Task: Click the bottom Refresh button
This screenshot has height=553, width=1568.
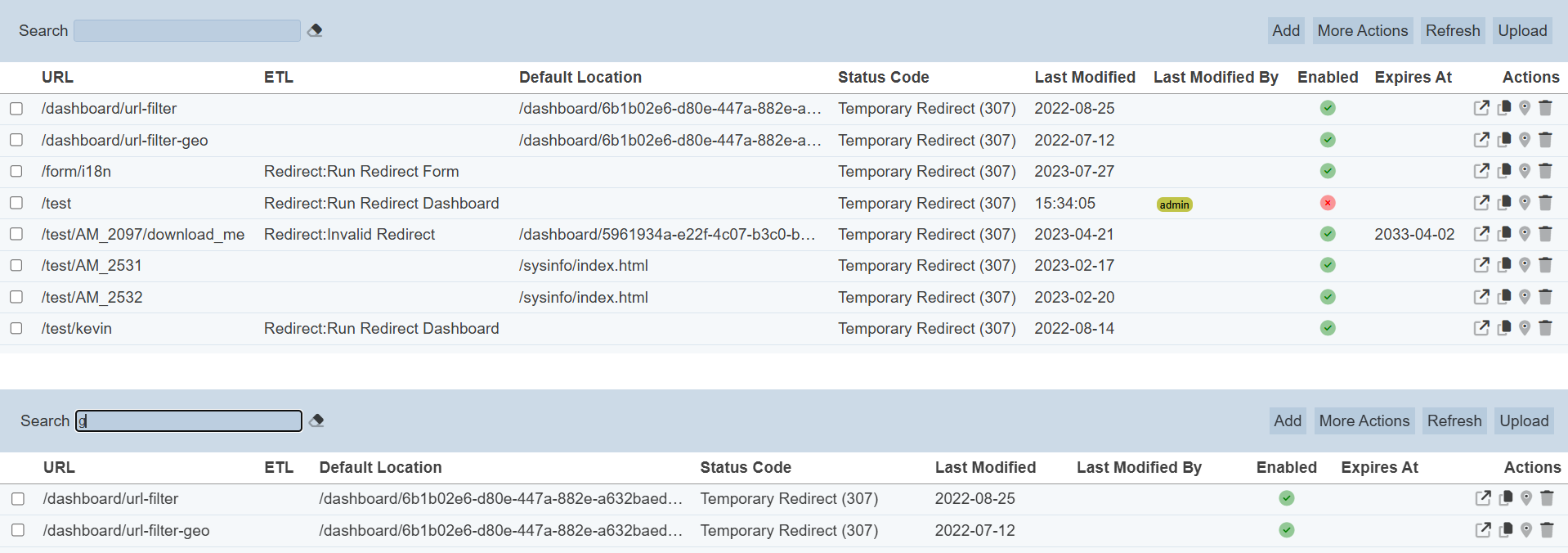Action: (x=1454, y=420)
